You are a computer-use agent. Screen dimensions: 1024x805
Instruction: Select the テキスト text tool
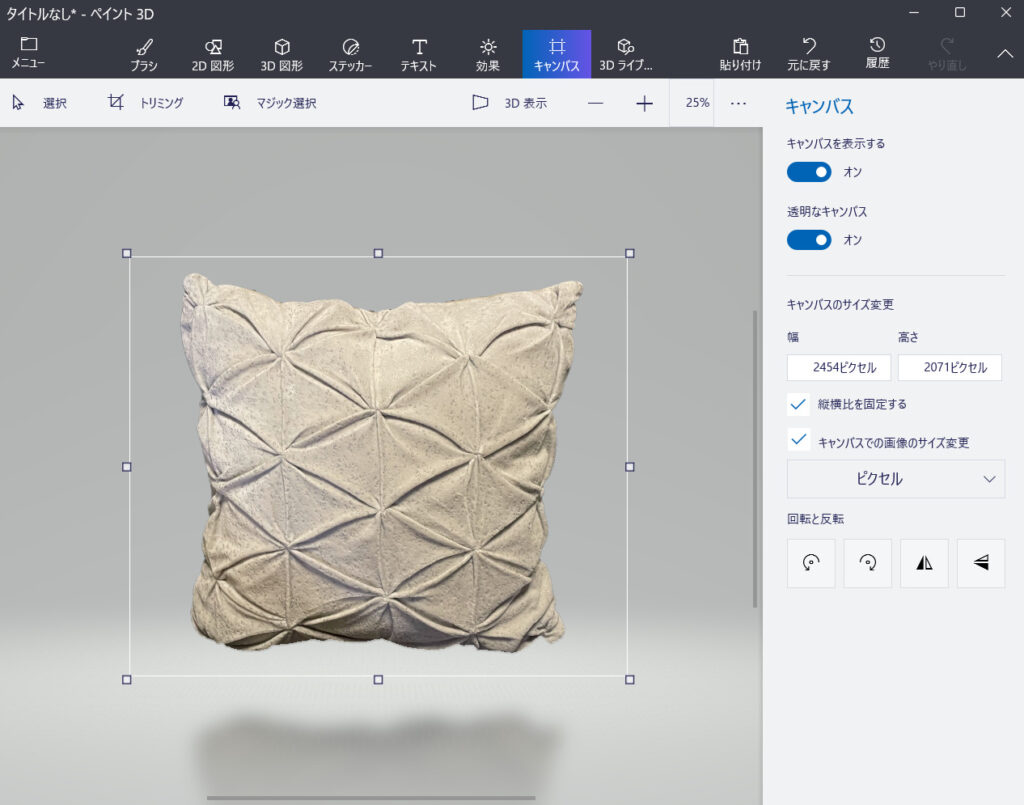[419, 55]
